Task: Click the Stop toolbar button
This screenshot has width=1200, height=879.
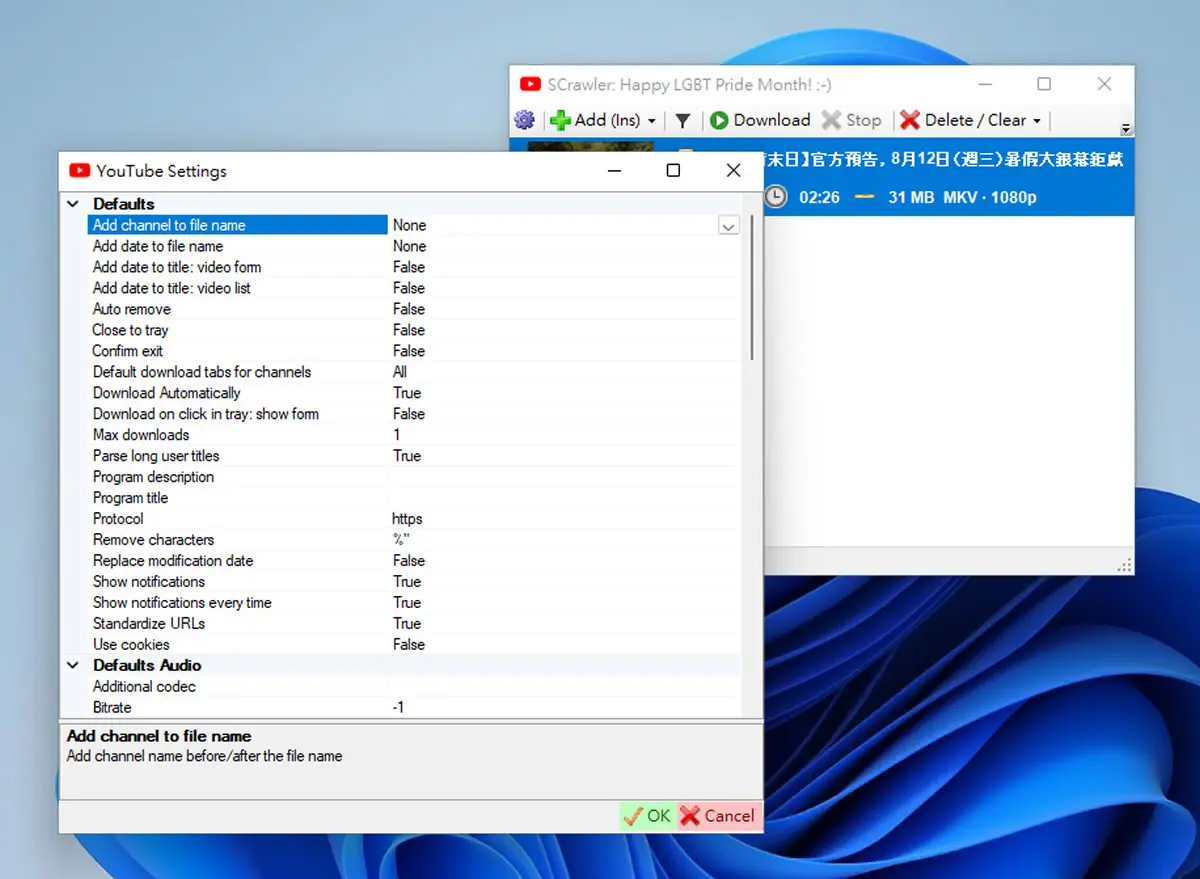Action: (852, 120)
